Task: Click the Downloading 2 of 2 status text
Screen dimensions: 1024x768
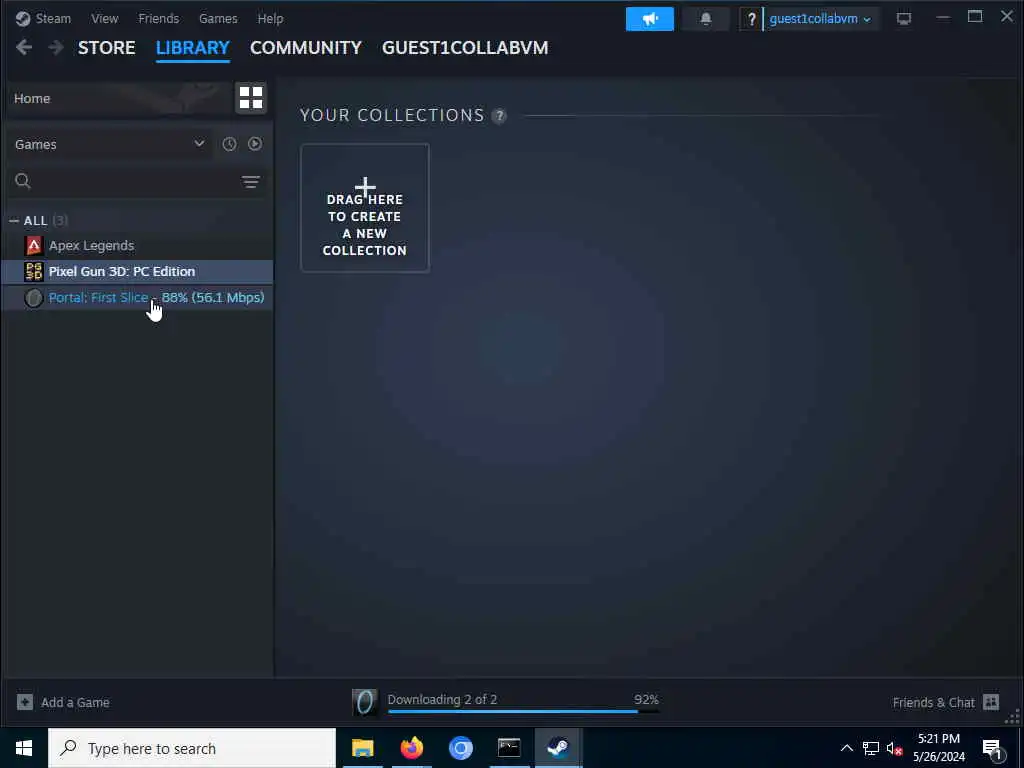Action: tap(442, 699)
